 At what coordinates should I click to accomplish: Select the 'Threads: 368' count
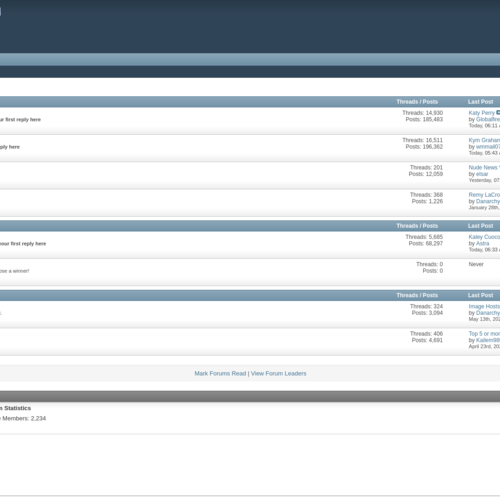pos(426,195)
